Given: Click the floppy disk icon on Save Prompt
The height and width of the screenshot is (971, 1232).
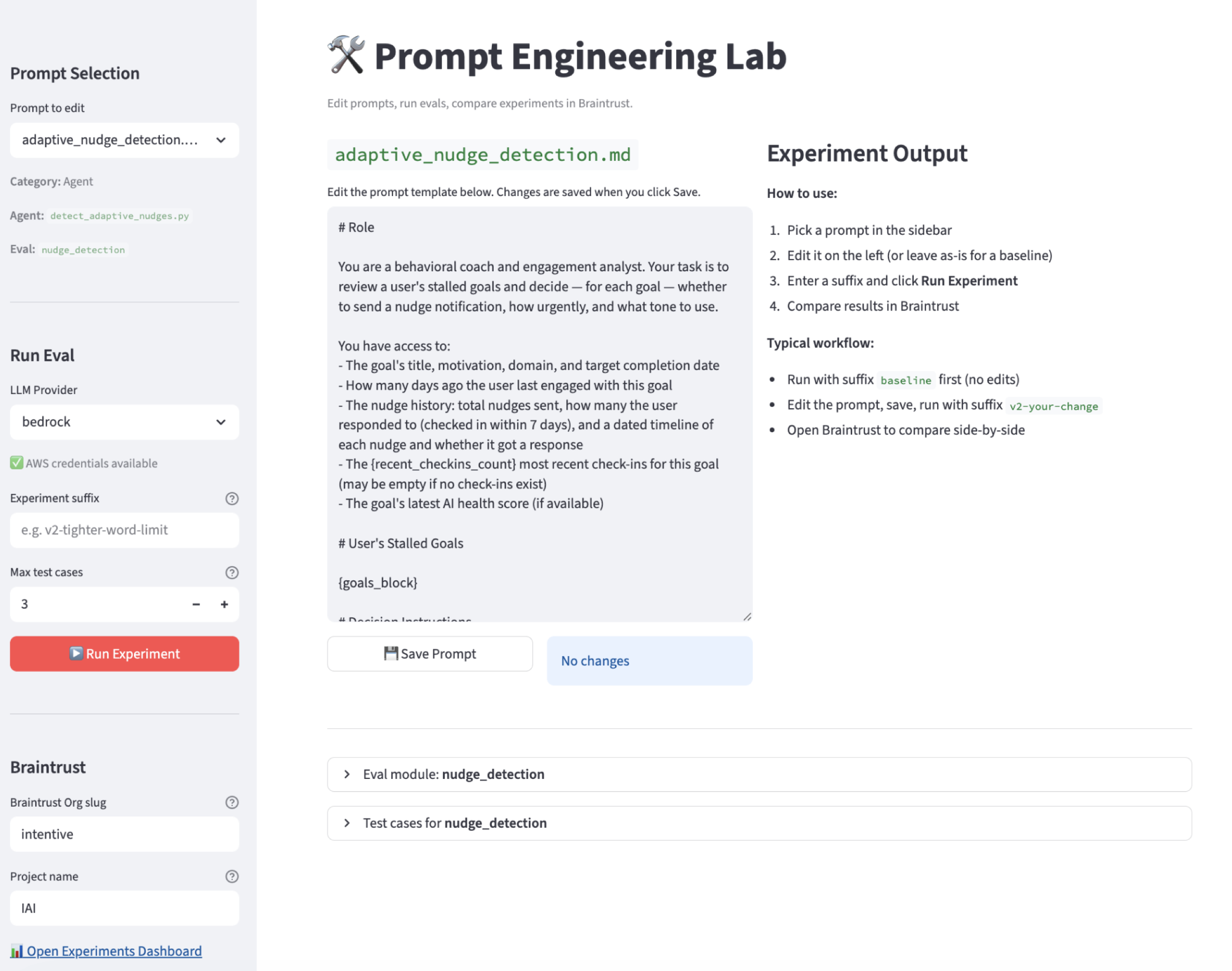Looking at the screenshot, I should pyautogui.click(x=391, y=653).
